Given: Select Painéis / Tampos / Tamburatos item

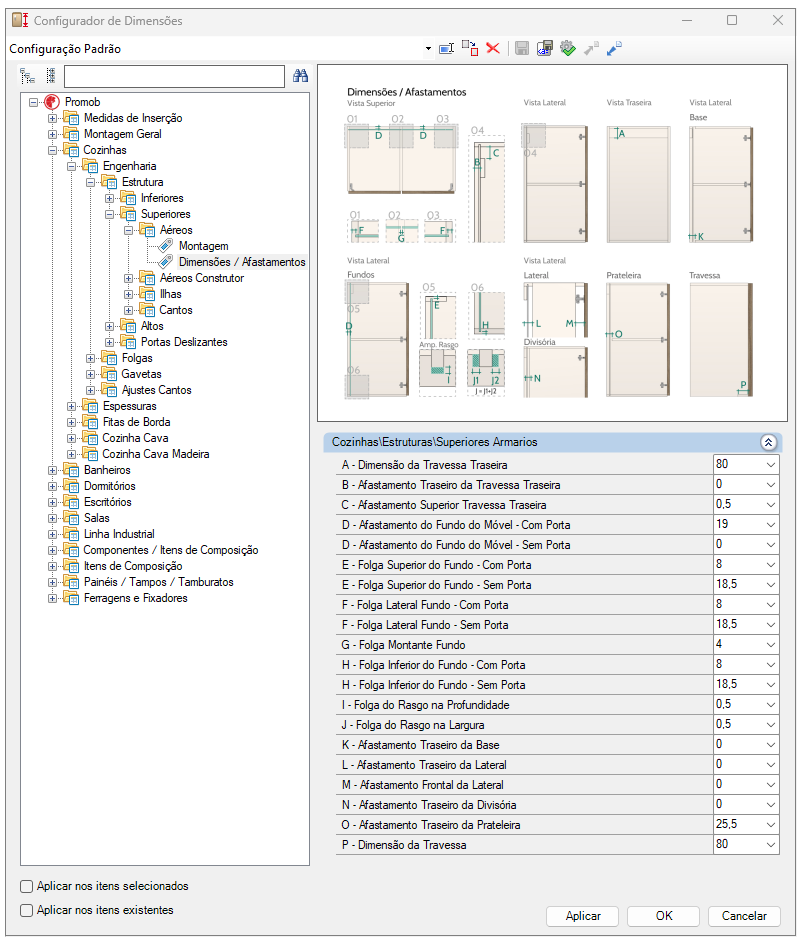Looking at the screenshot, I should pos(158,582).
